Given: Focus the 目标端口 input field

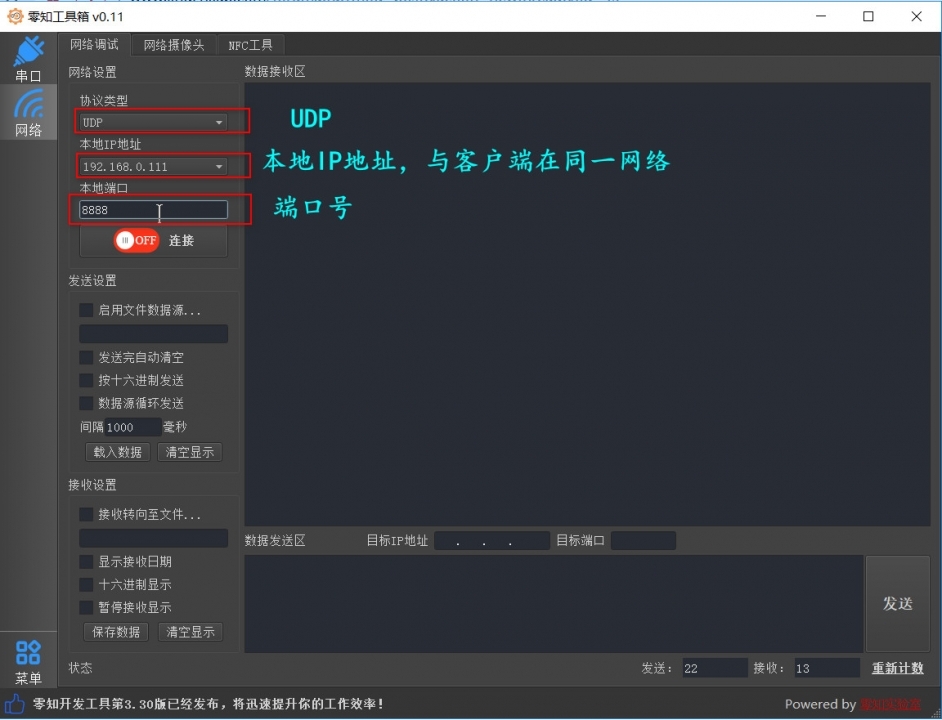Looking at the screenshot, I should (x=643, y=541).
